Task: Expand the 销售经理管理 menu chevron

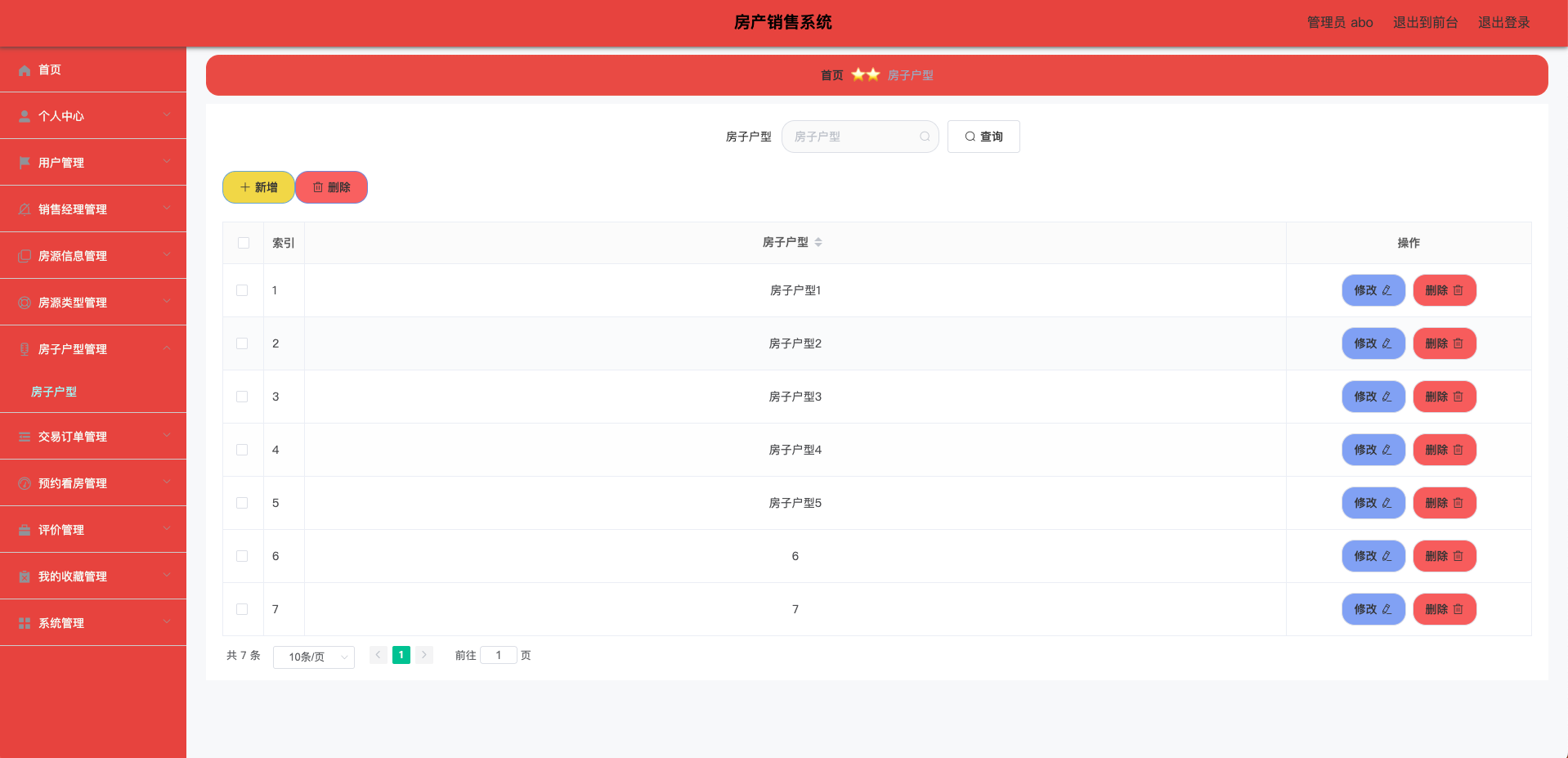Action: click(x=167, y=208)
